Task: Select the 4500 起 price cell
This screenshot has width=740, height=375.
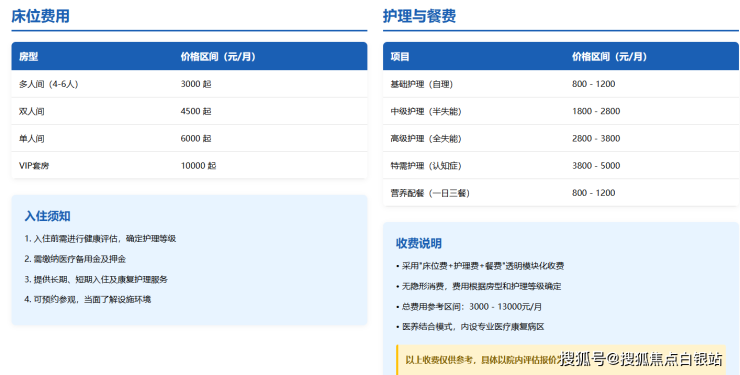Action: (196, 111)
